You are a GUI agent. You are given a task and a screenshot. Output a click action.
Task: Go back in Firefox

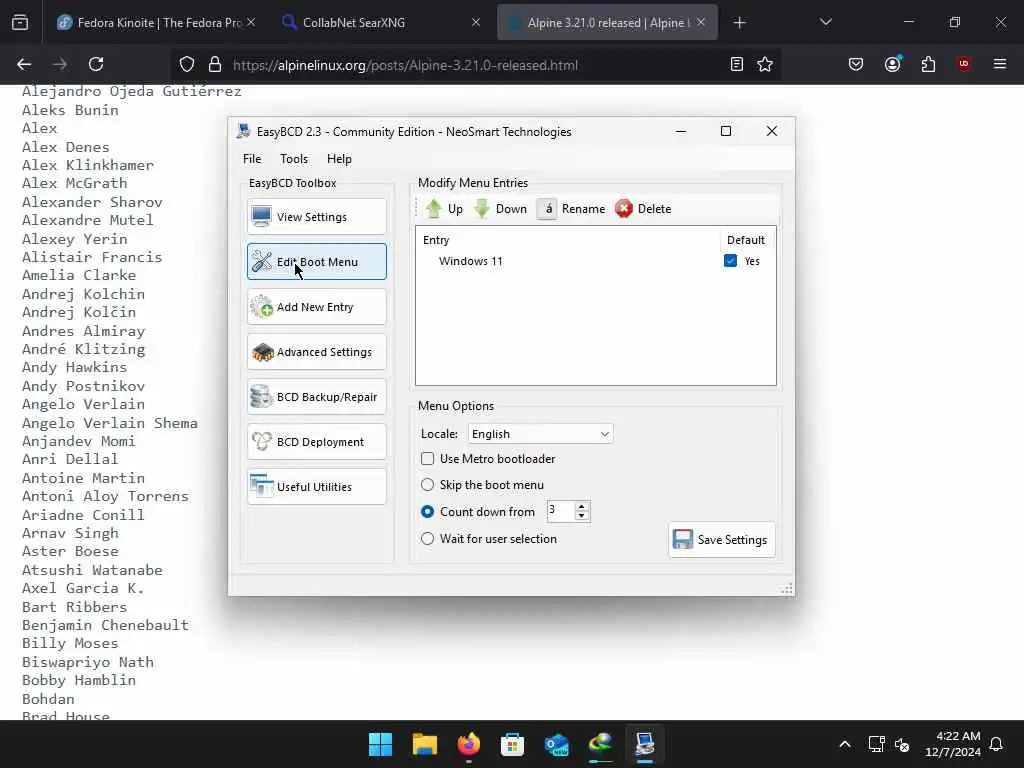[24, 64]
